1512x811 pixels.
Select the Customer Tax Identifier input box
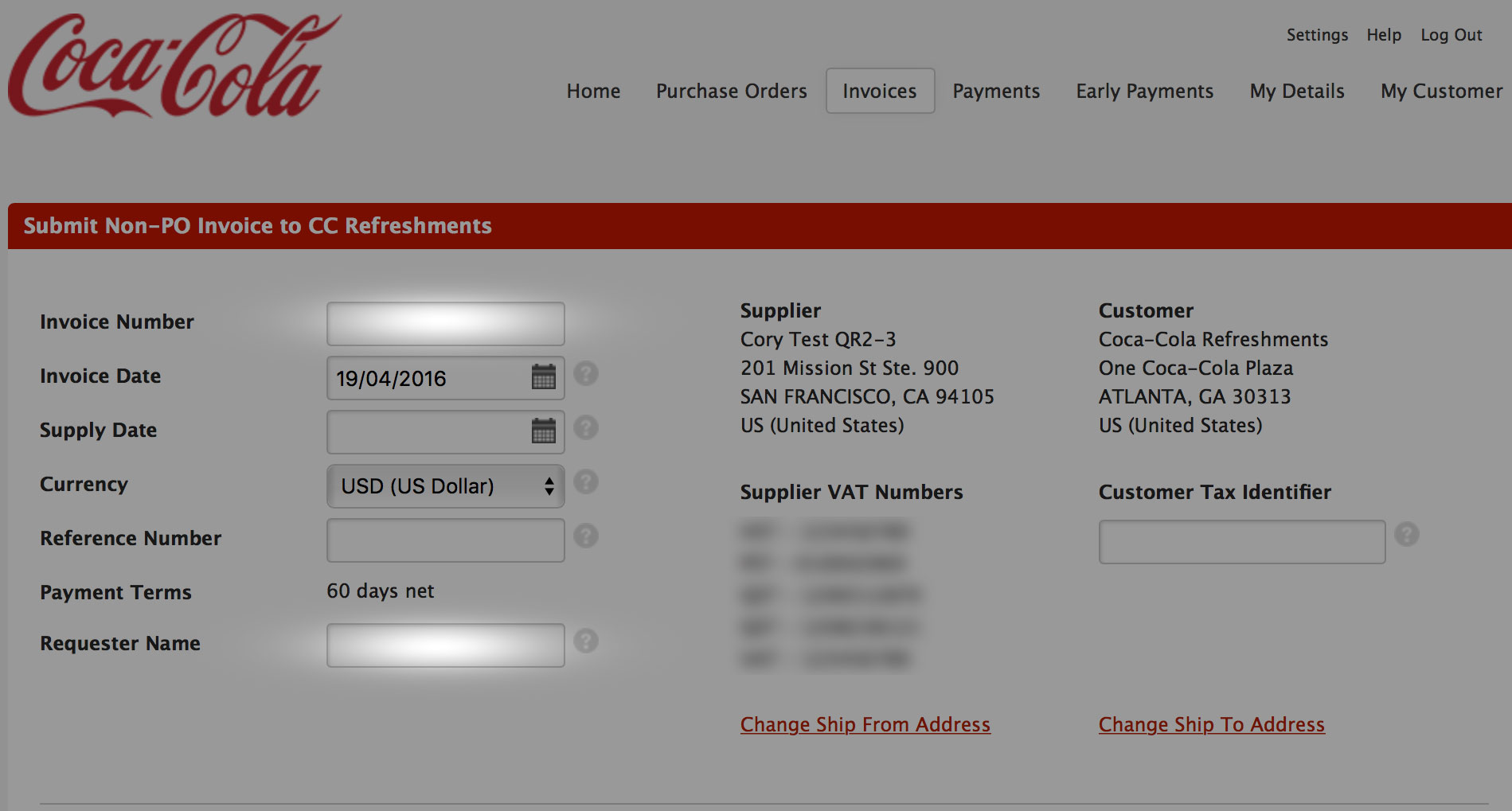click(1241, 542)
